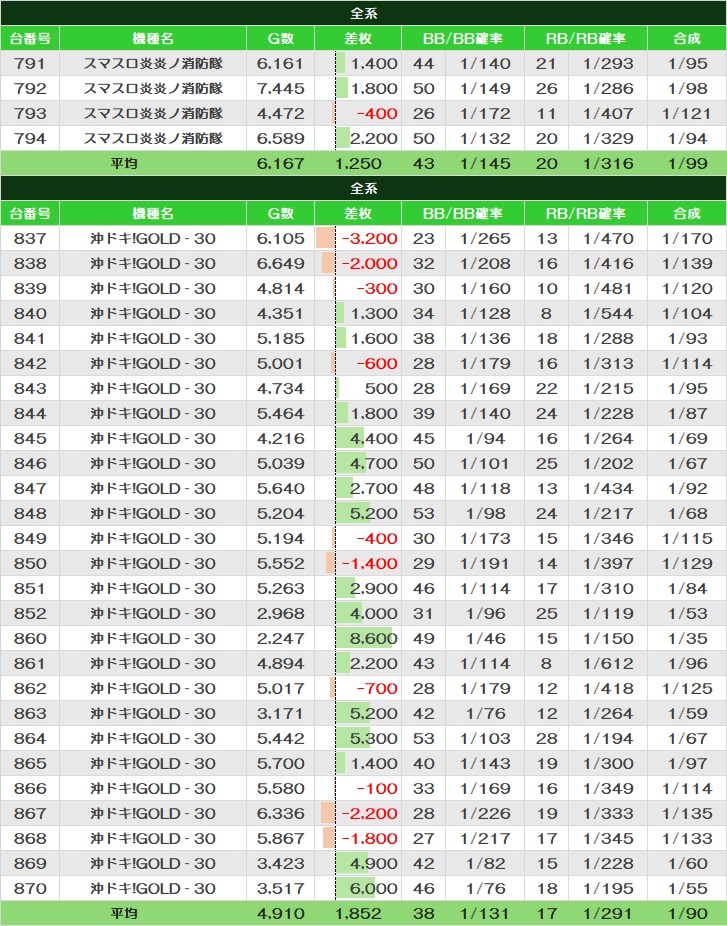
Task: Select the 差枚 value 4.700
Action: coord(374,464)
